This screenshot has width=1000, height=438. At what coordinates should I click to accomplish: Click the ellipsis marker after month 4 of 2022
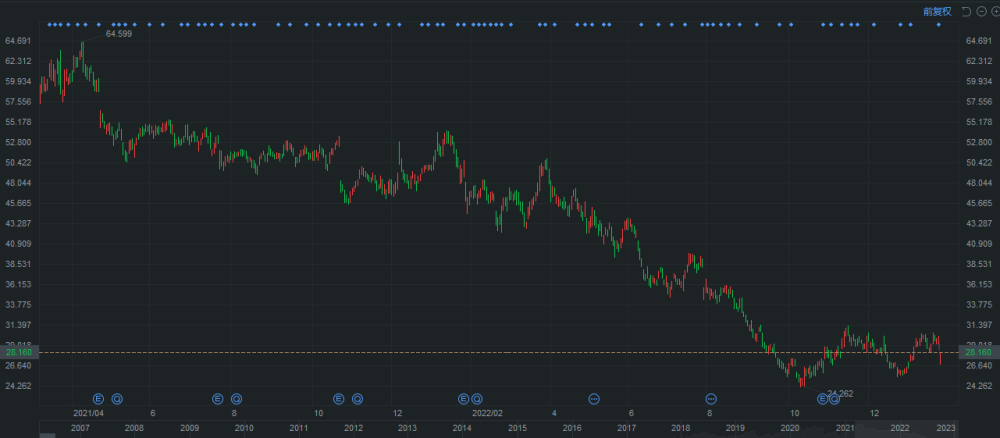pyautogui.click(x=594, y=398)
